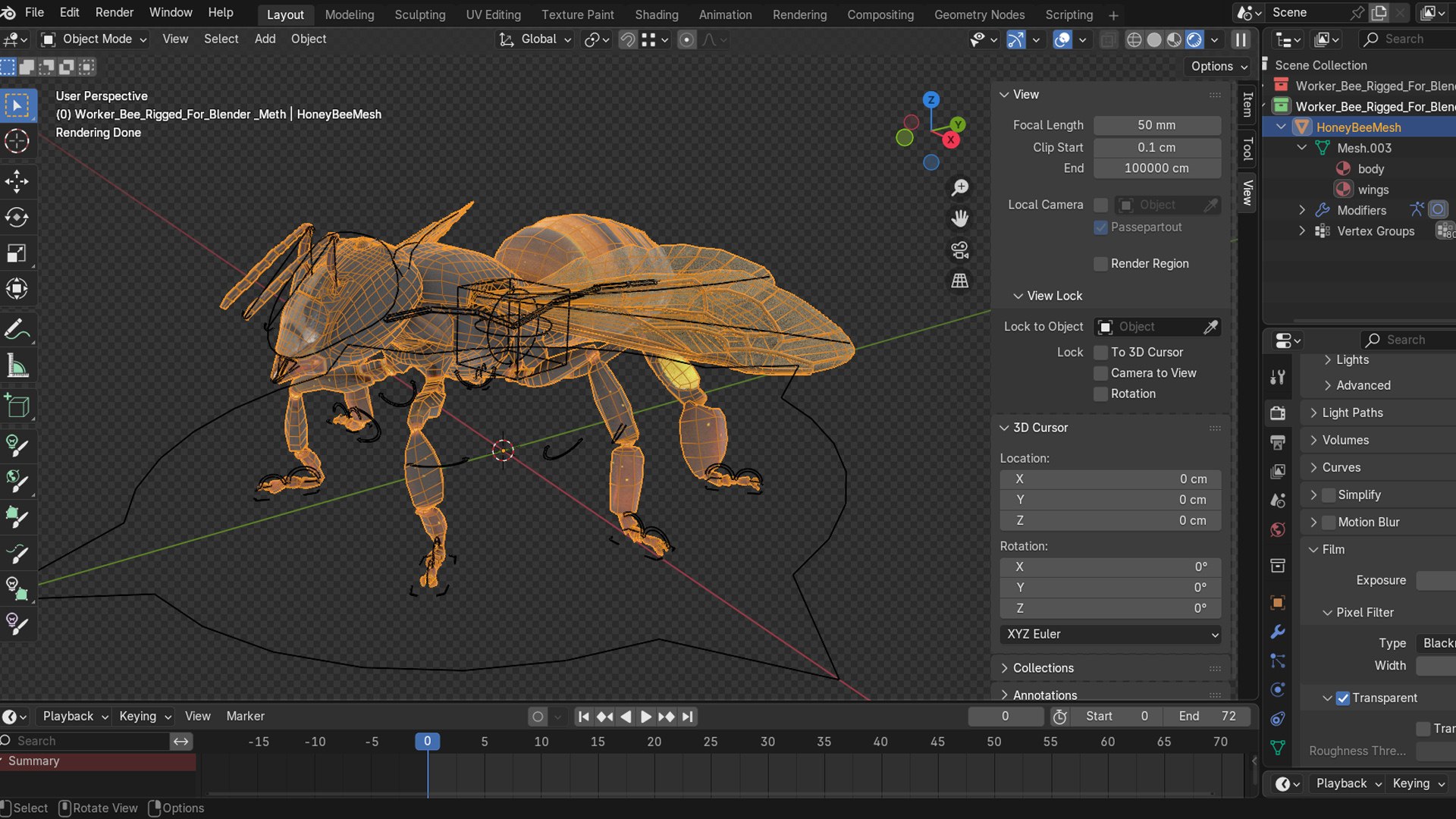Open the File menu
1456x819 pixels.
[x=34, y=13]
